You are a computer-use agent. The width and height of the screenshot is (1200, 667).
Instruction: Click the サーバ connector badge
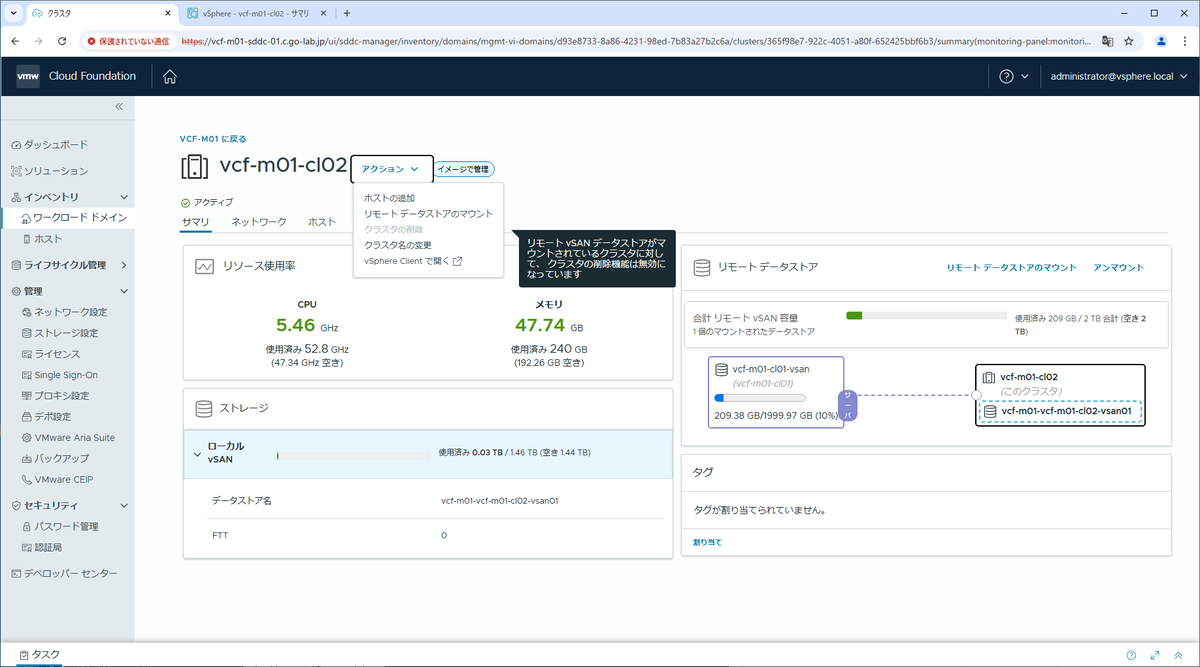pos(849,404)
